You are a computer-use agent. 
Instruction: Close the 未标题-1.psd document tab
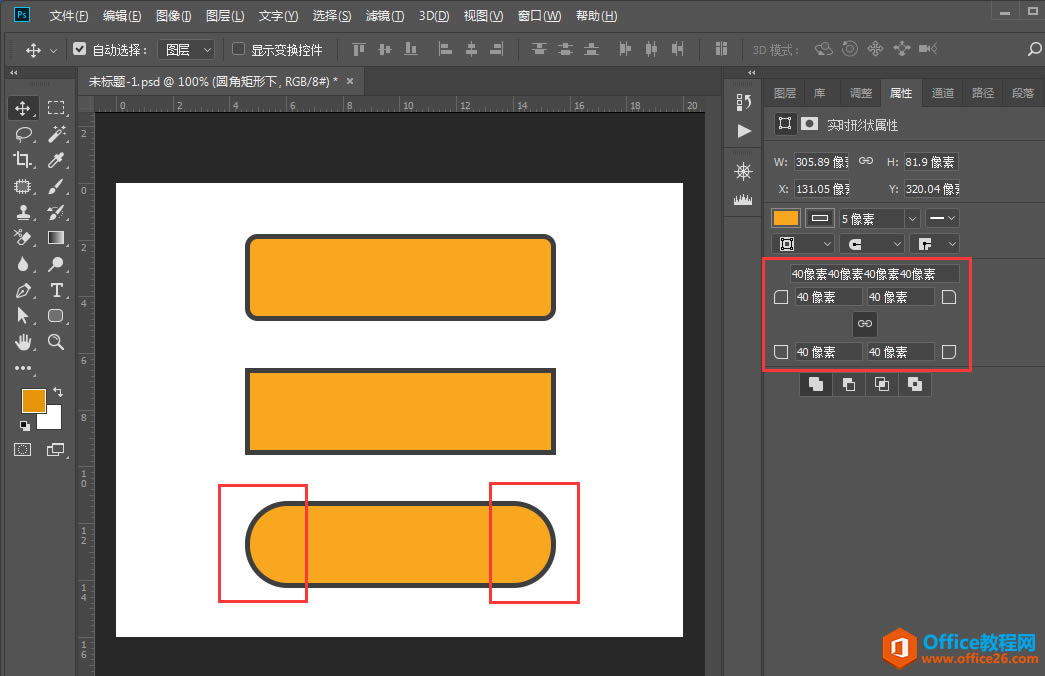[350, 81]
